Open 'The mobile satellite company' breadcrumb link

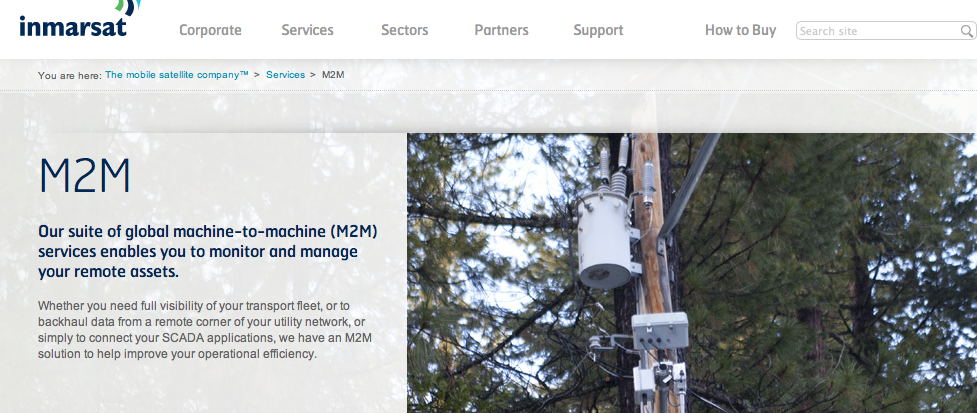(176, 75)
